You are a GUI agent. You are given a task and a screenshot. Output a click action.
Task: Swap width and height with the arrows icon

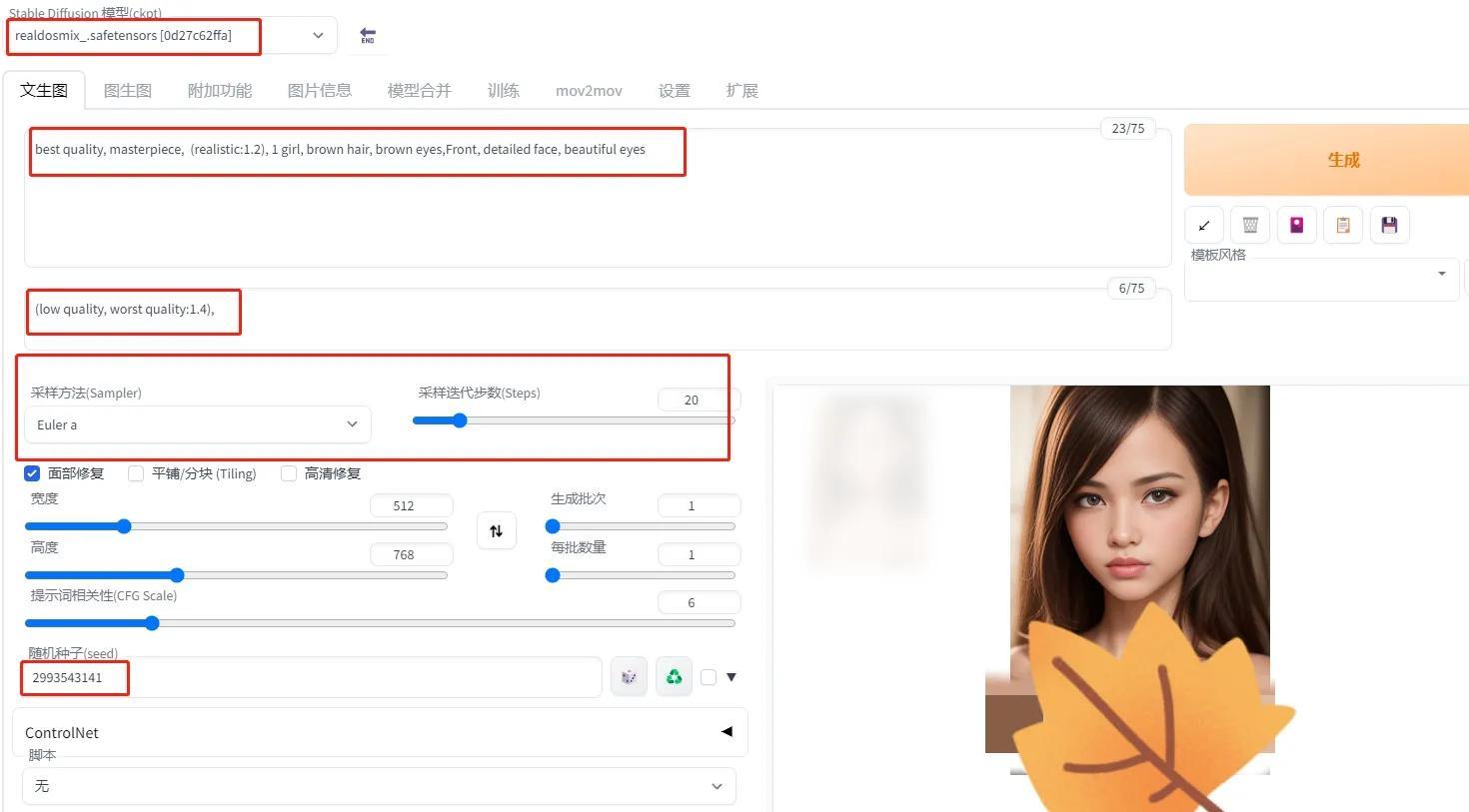click(496, 530)
